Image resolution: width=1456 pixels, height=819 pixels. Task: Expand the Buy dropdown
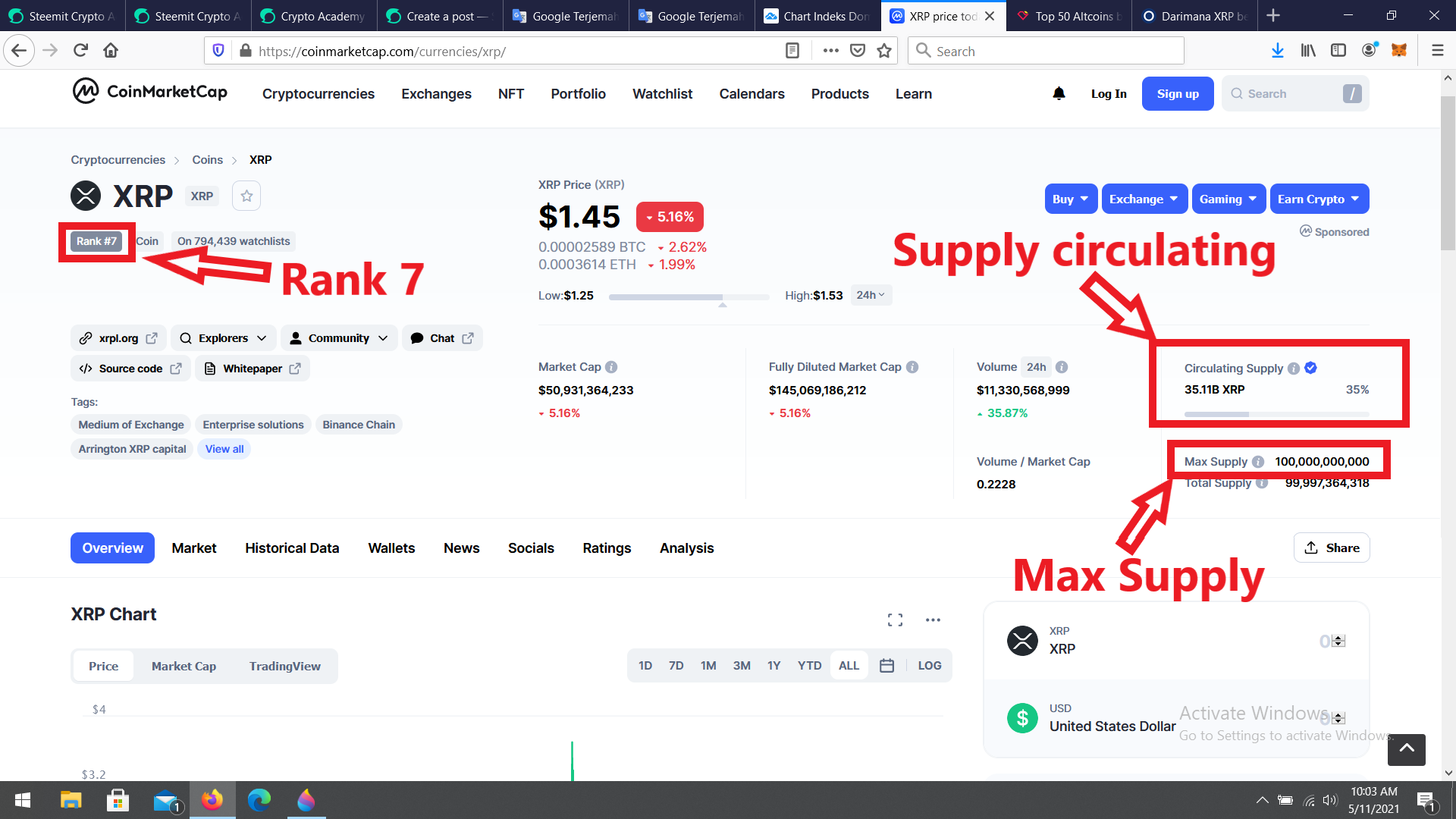pyautogui.click(x=1071, y=199)
